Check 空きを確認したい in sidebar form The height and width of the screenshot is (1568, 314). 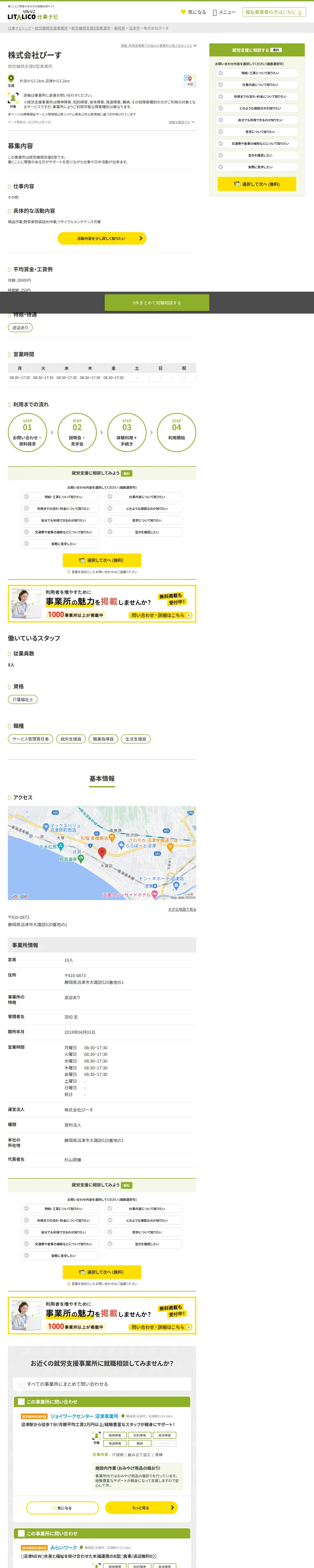click(x=257, y=155)
